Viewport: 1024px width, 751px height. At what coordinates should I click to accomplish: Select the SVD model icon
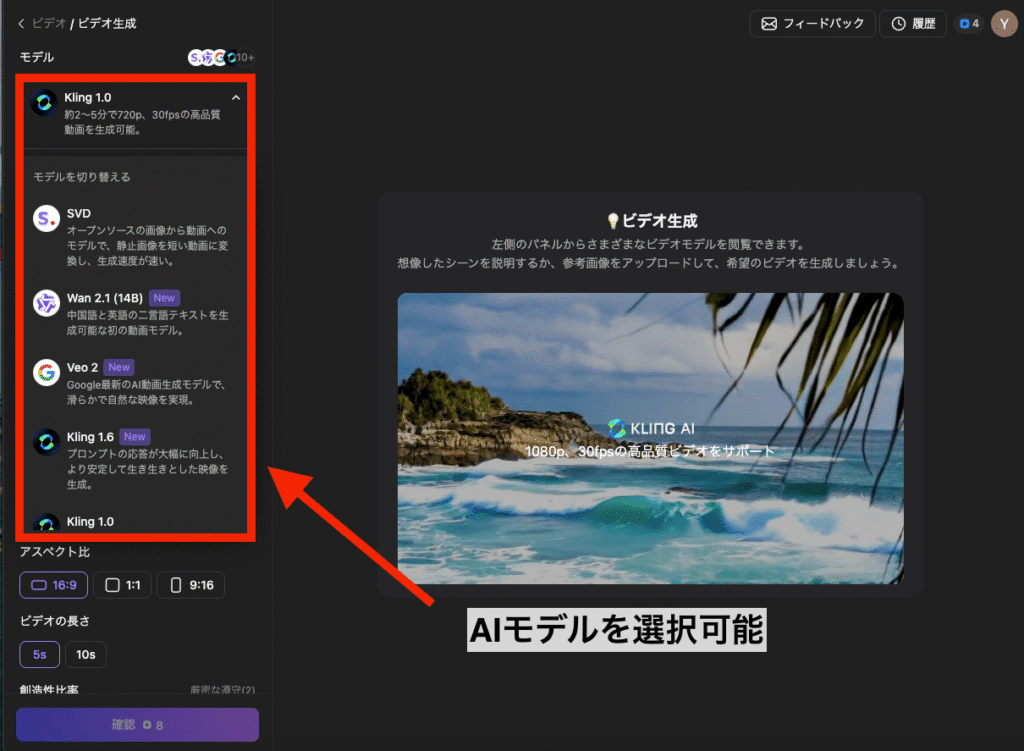click(46, 218)
